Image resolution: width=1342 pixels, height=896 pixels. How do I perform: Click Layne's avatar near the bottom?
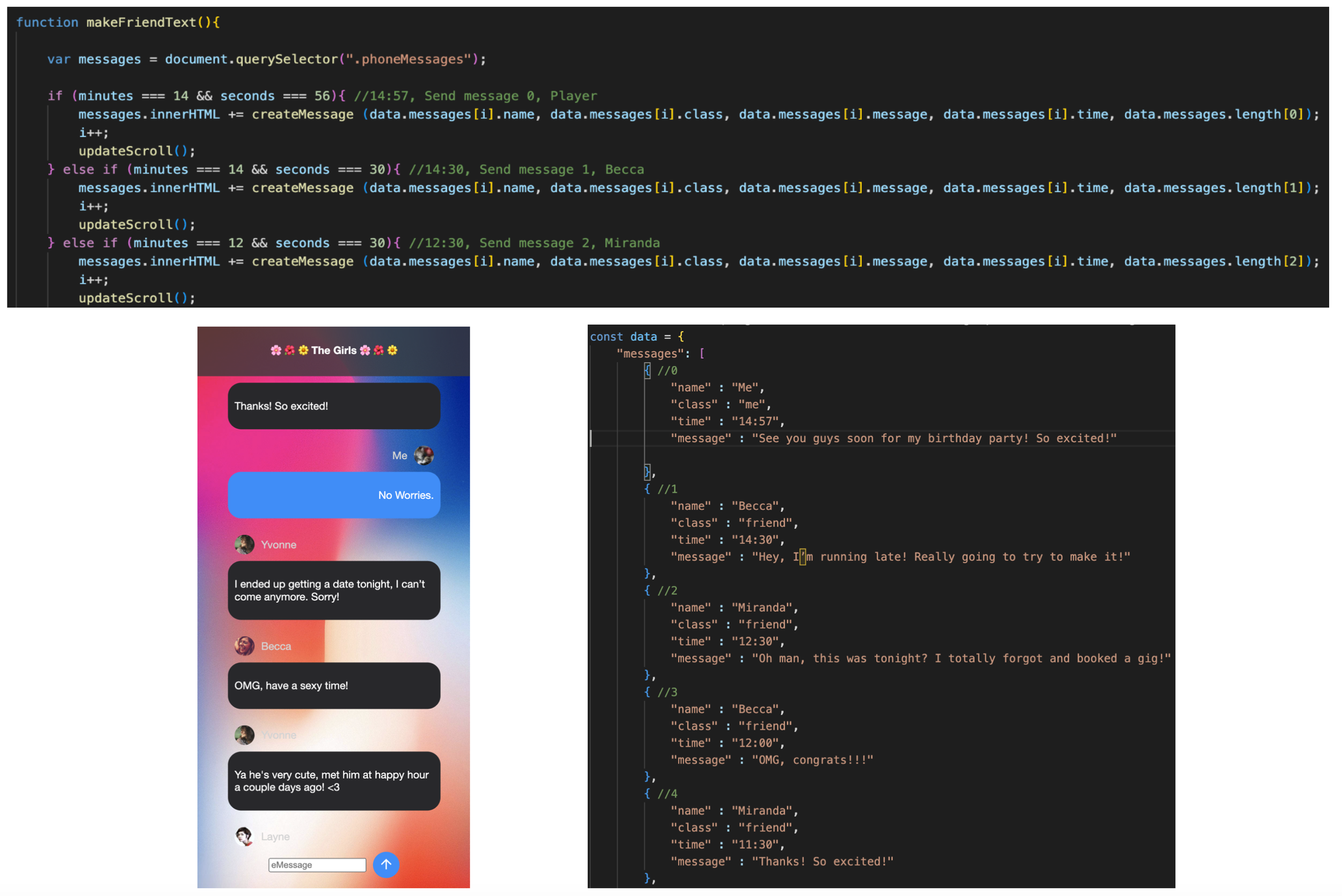[x=245, y=836]
